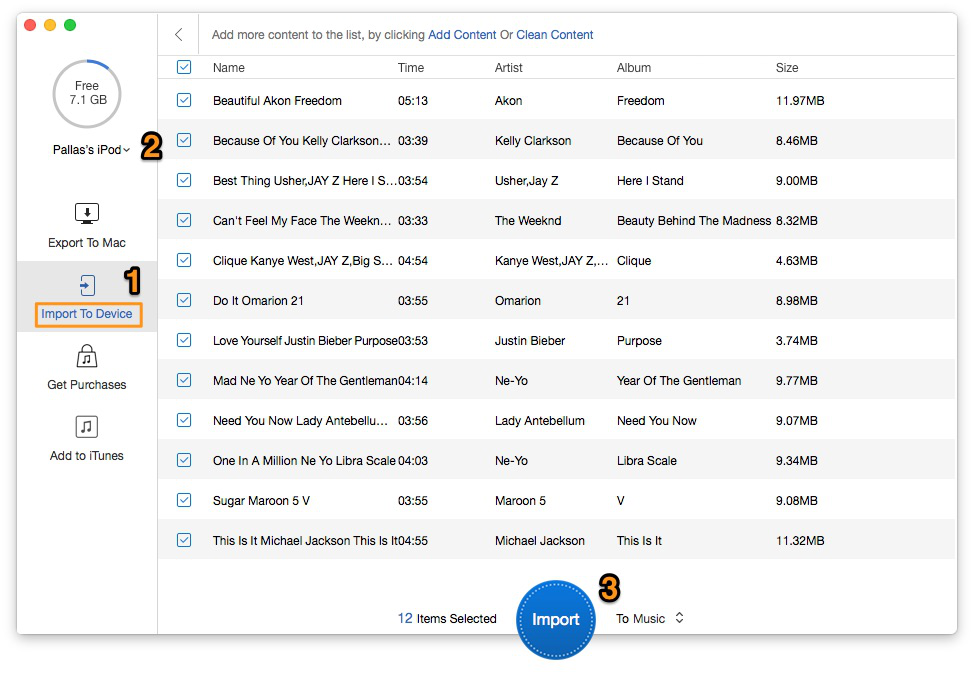
Task: Click the album cell Purpose
Action: pos(639,340)
